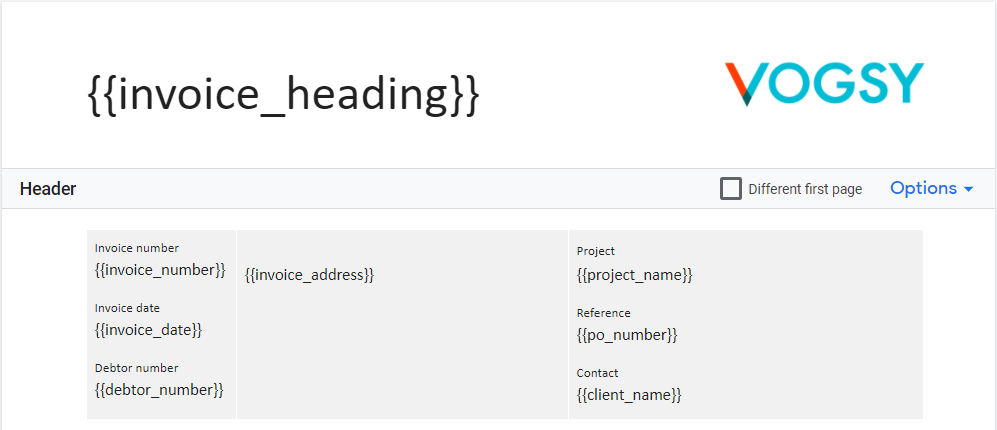The width and height of the screenshot is (997, 430).
Task: Click the Invoice date label
Action: (x=127, y=308)
